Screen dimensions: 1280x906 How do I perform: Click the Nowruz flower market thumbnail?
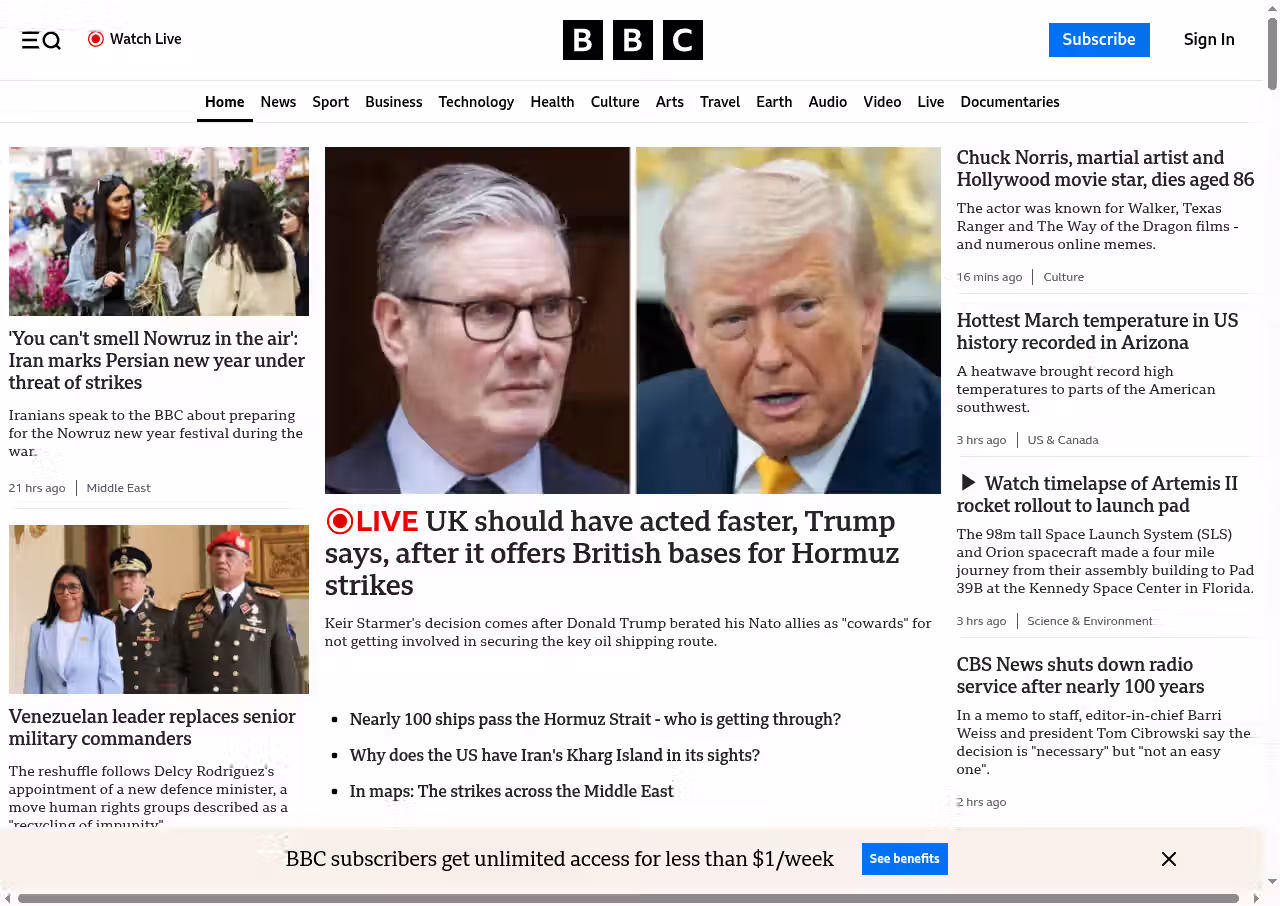(159, 231)
